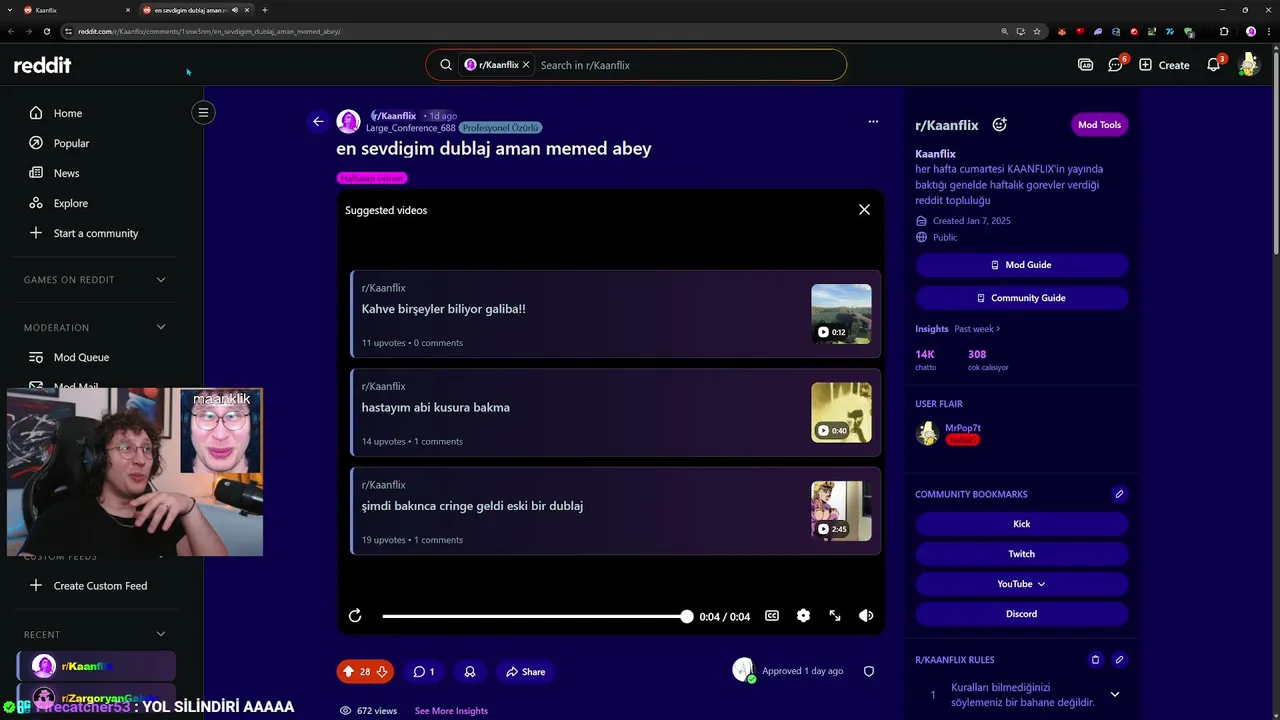1280x720 pixels.
Task: Enter fullscreen video mode
Action: click(x=835, y=616)
